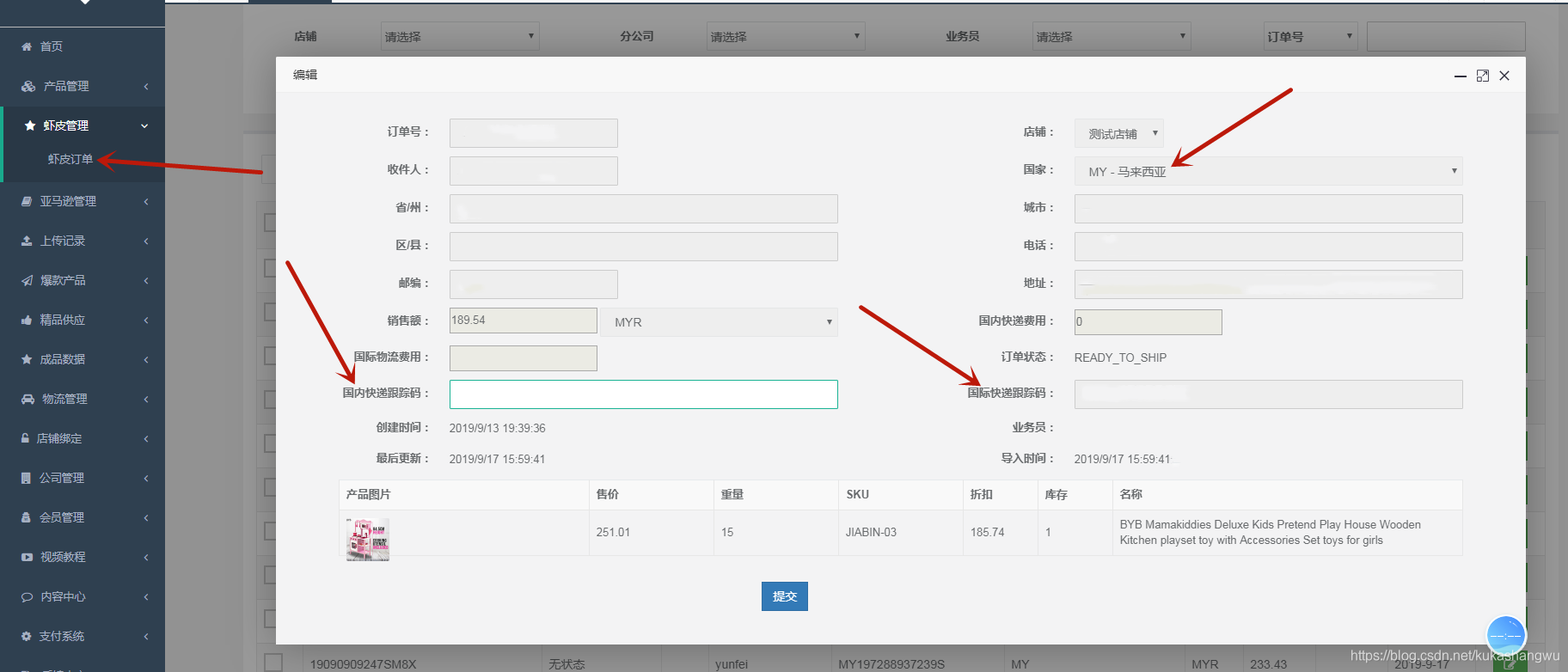Click the star icon beside 虾皮管理
1568x672 pixels.
pyautogui.click(x=30, y=125)
